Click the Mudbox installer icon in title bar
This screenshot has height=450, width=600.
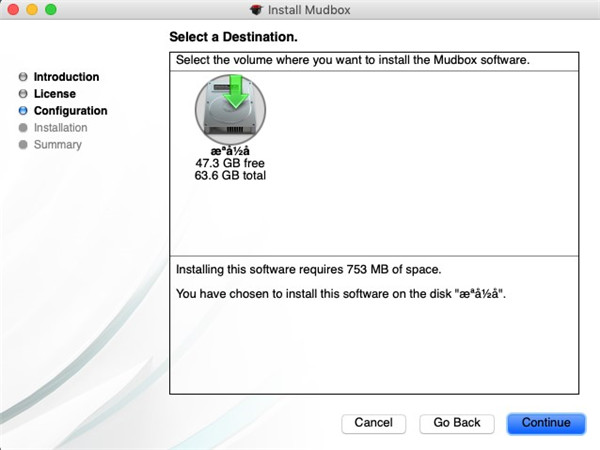[259, 9]
